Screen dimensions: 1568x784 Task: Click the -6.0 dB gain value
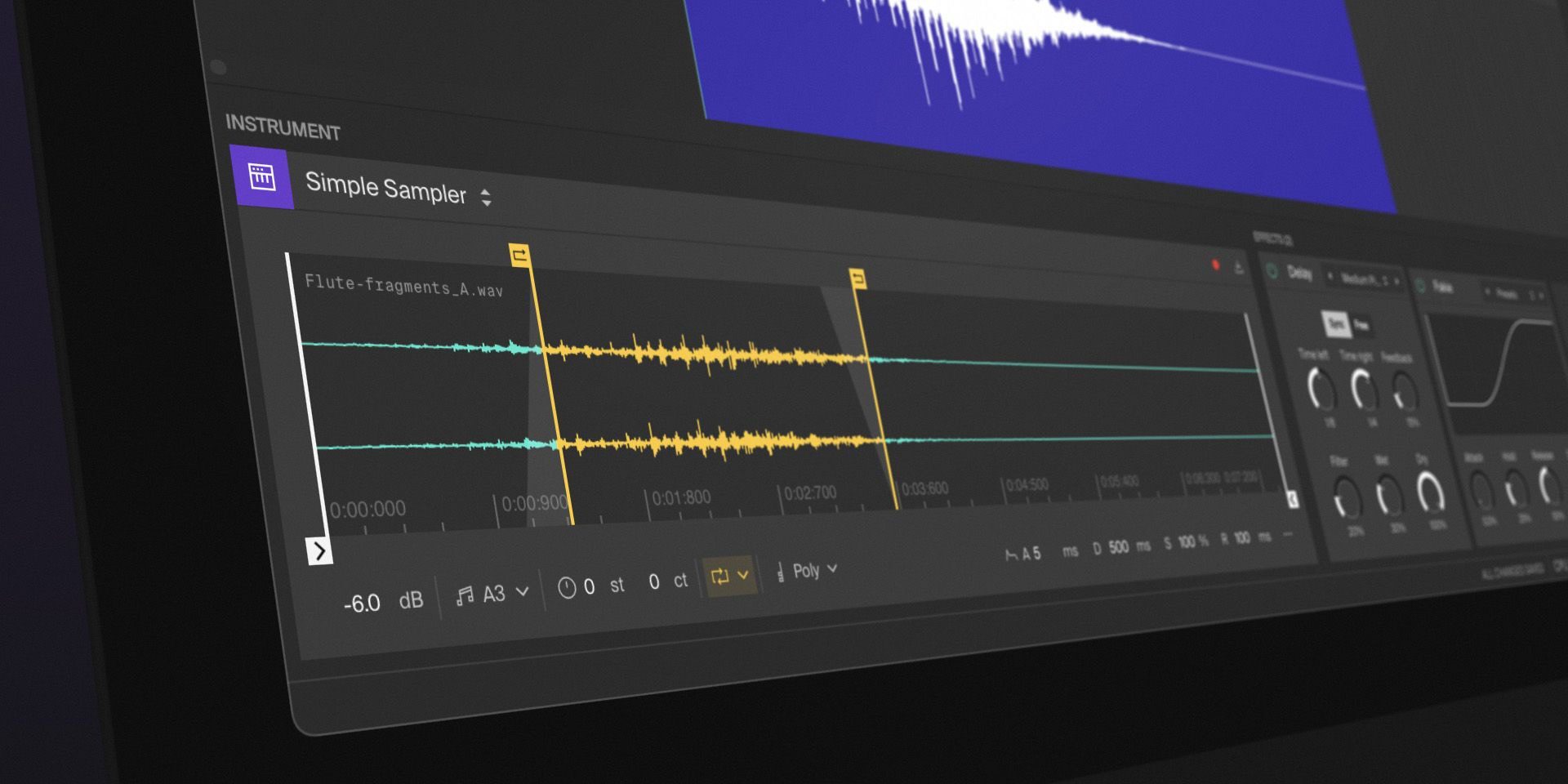383,602
